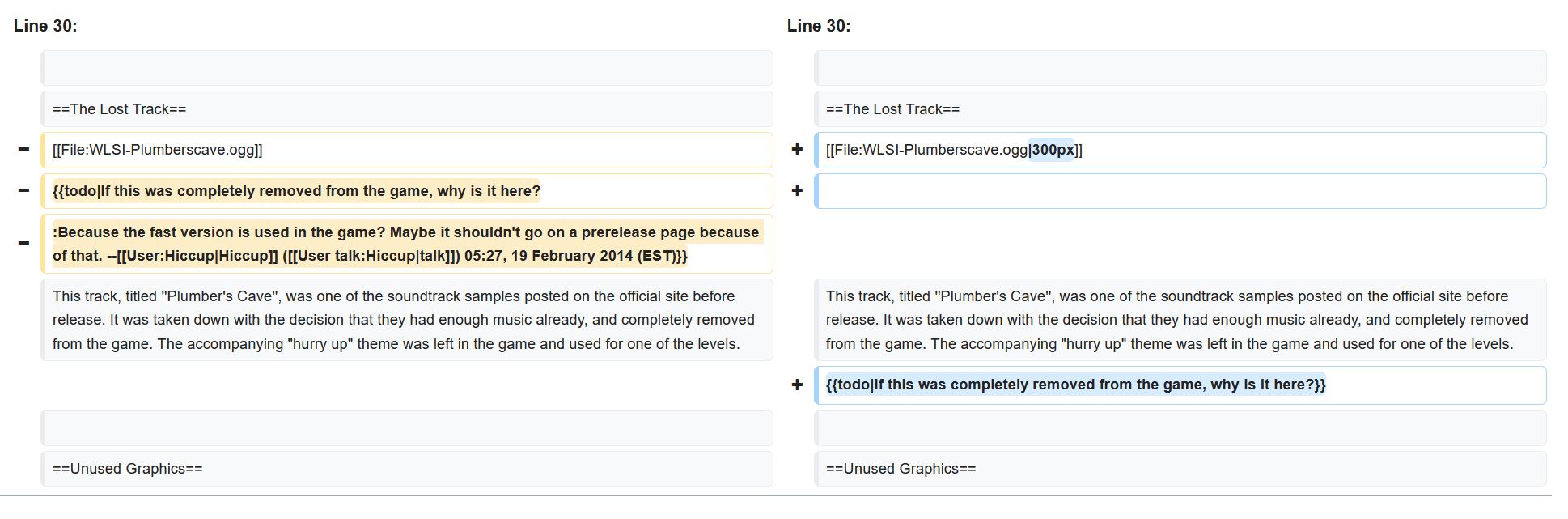Click the plus marker beside empty added line
The height and width of the screenshot is (519, 1568).
(x=797, y=191)
